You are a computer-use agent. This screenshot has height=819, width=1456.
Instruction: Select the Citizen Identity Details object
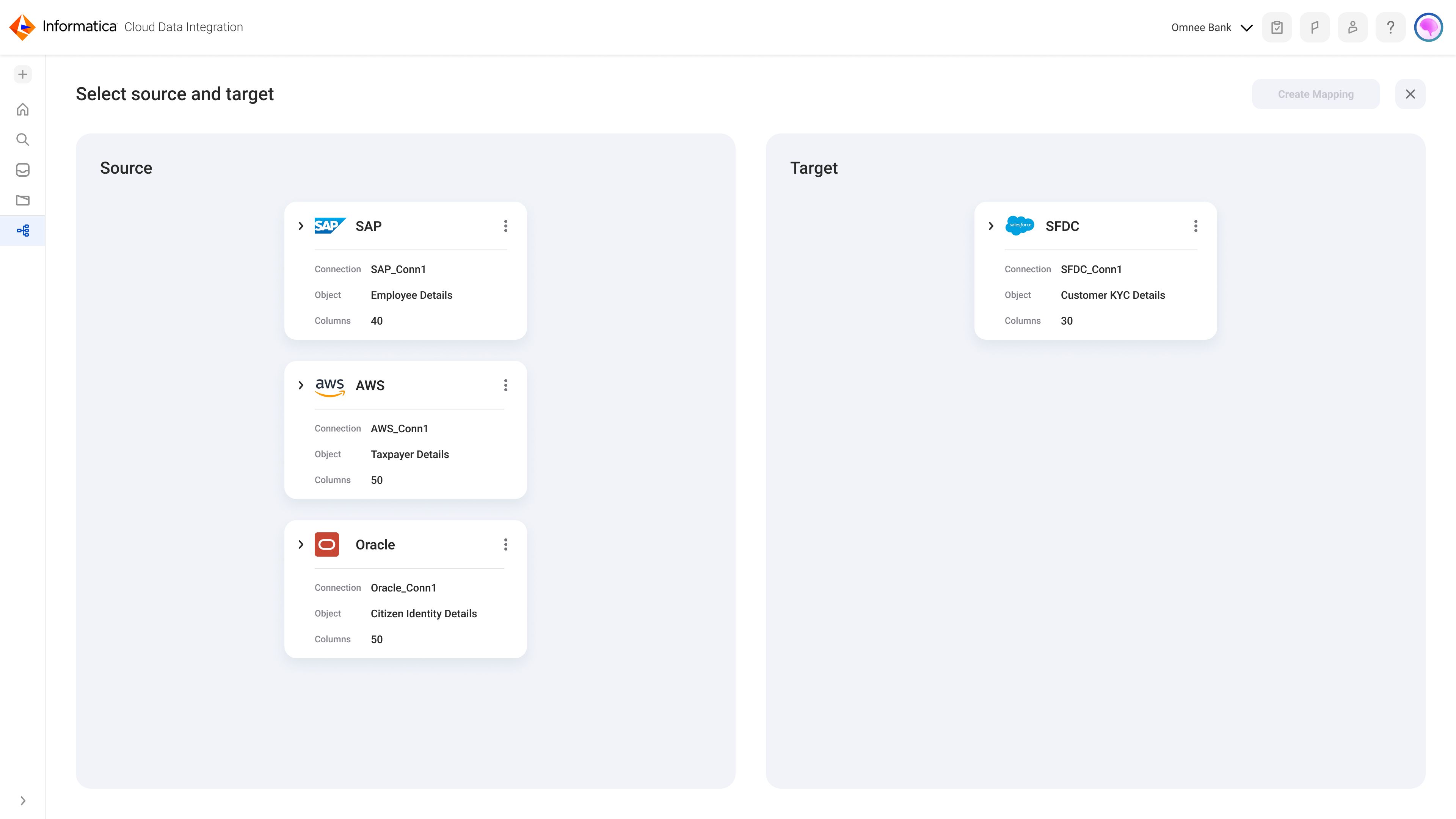coord(424,614)
